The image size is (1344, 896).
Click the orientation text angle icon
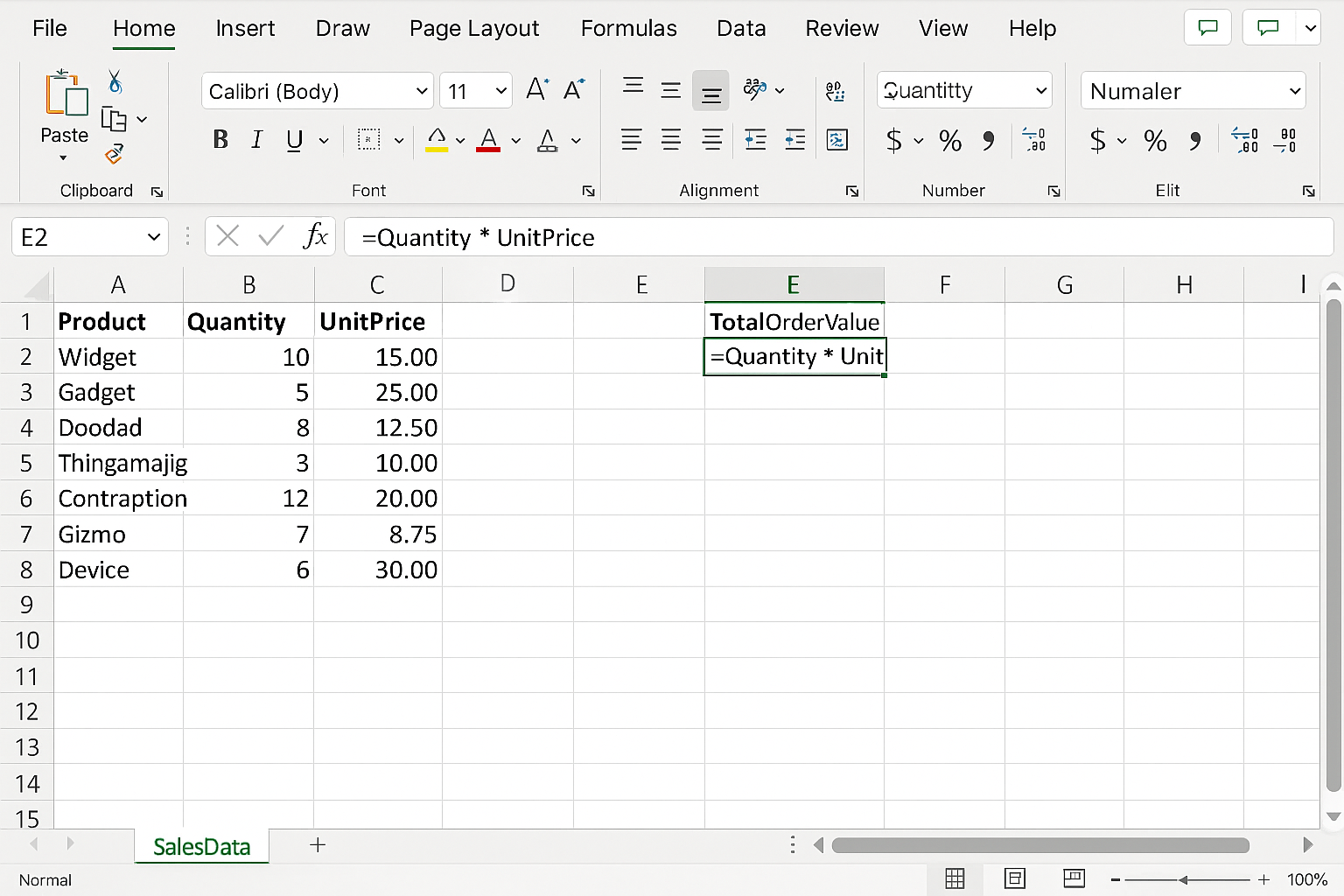[754, 89]
